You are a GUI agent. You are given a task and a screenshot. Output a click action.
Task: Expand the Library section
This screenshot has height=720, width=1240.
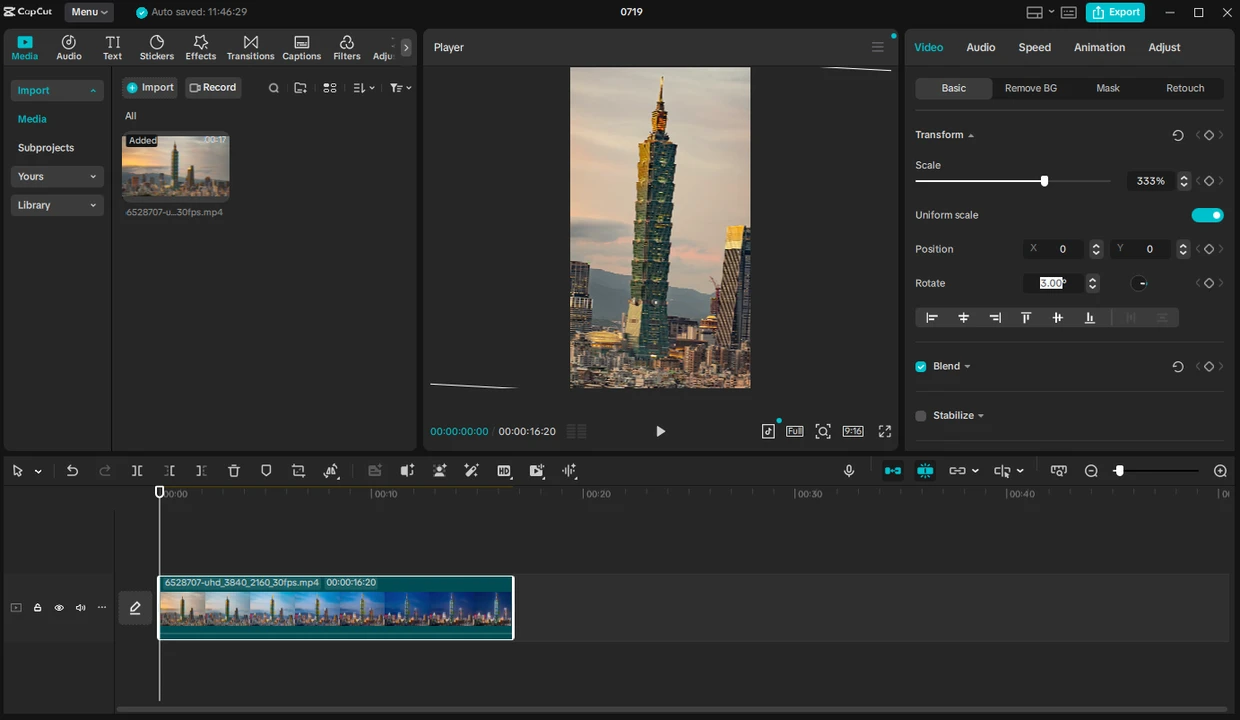[57, 205]
